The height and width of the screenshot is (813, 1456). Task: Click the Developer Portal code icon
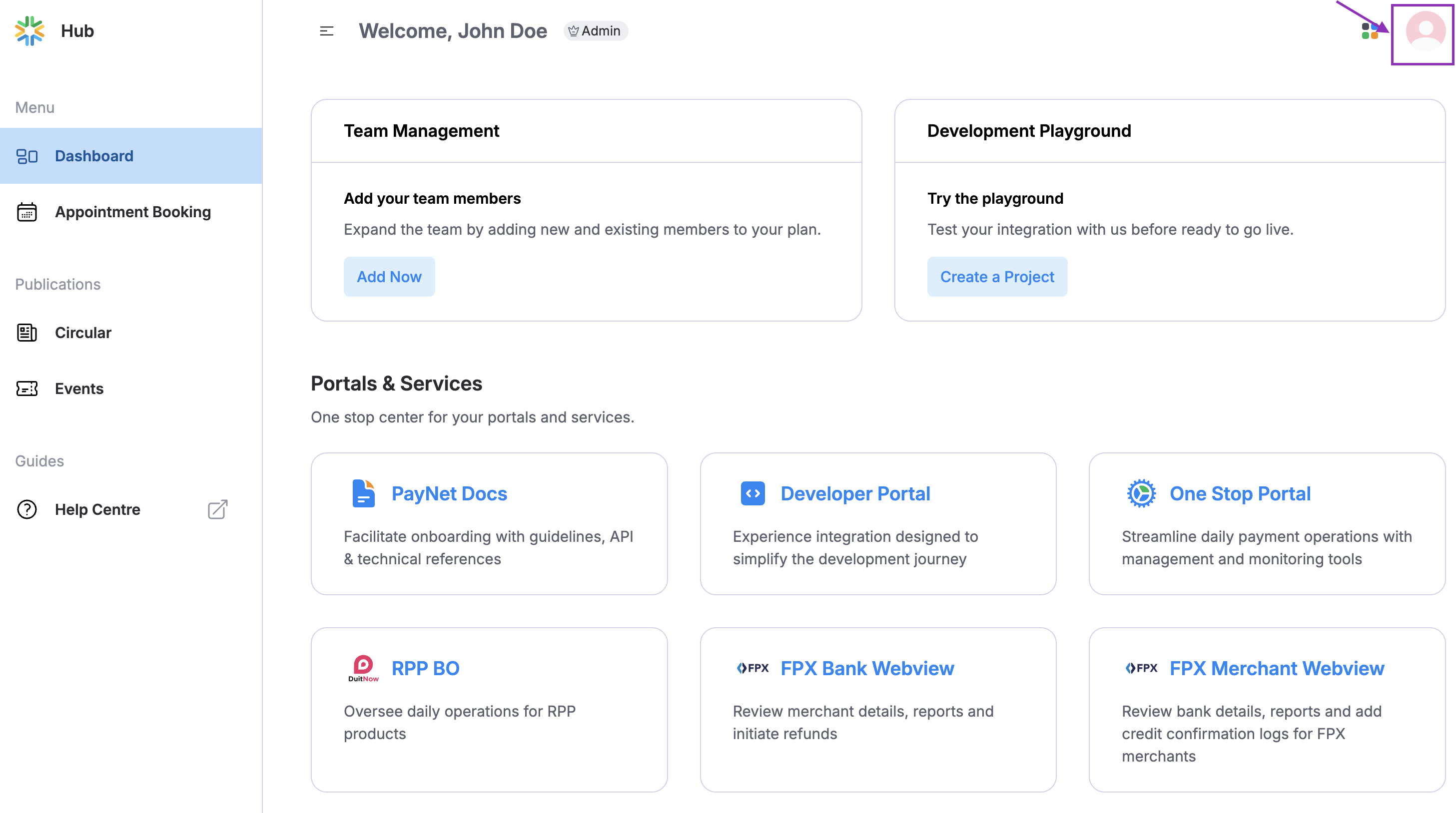[752, 493]
